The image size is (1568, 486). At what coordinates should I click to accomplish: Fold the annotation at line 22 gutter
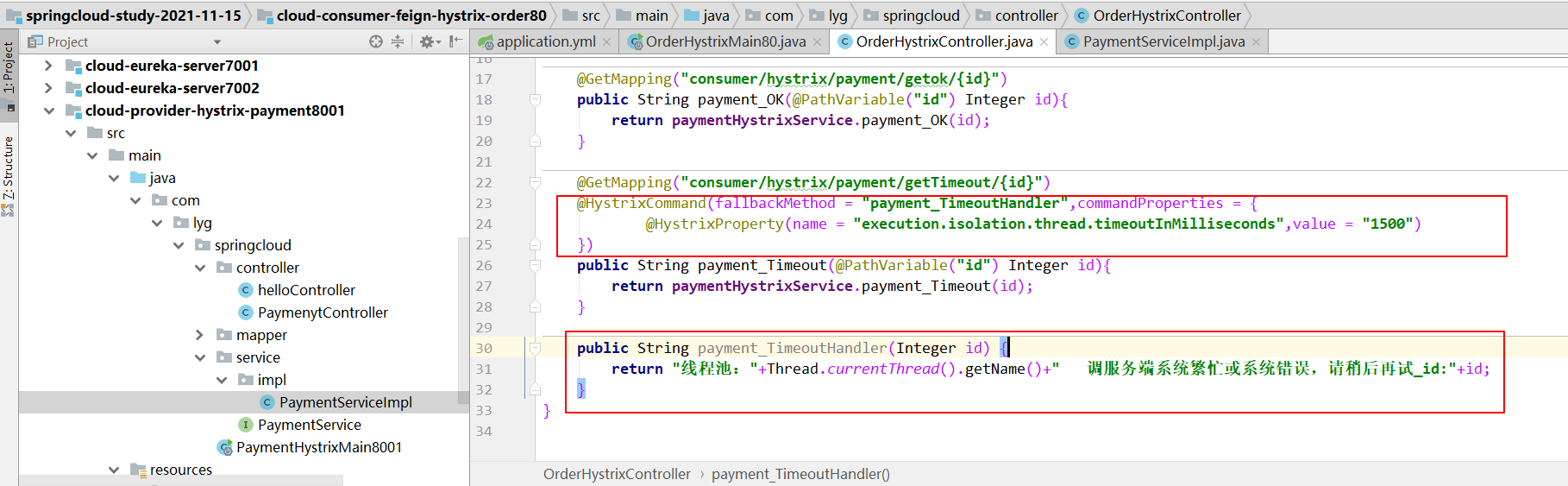535,183
